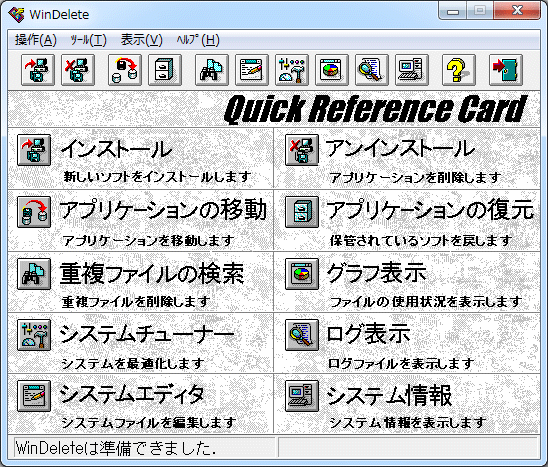Click the Restore file-cabinet toolbar icon
Image resolution: width=548 pixels, height=467 pixels.
click(165, 70)
